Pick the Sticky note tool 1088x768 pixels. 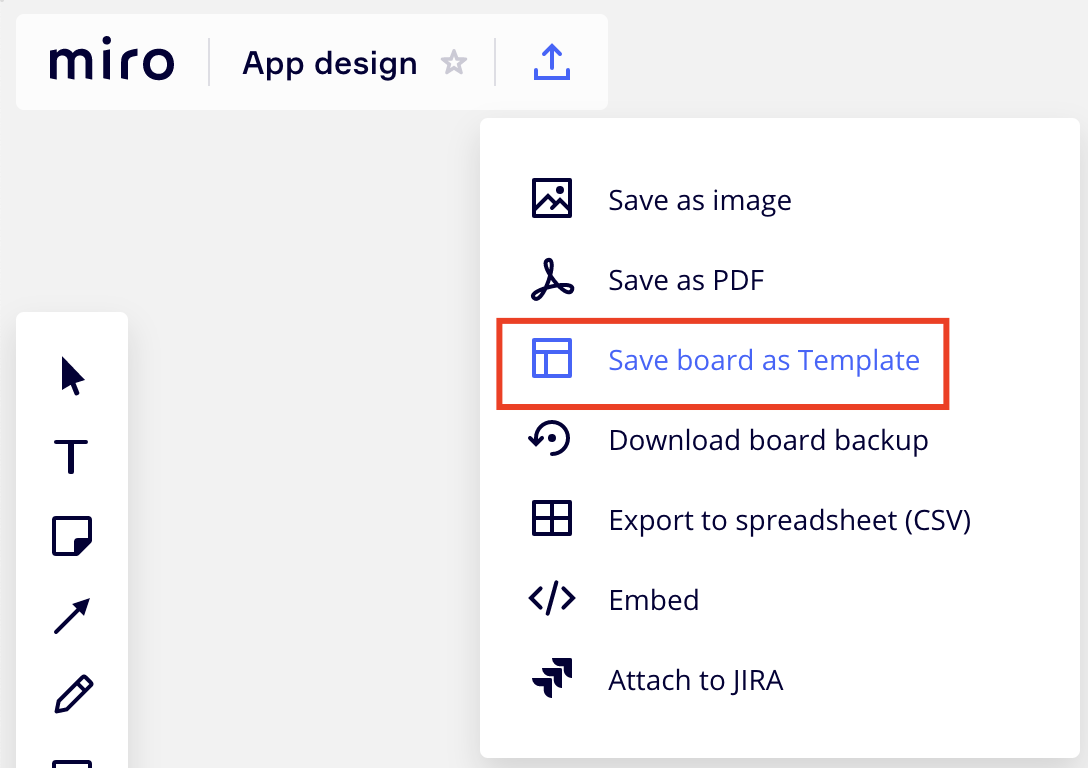[x=72, y=536]
